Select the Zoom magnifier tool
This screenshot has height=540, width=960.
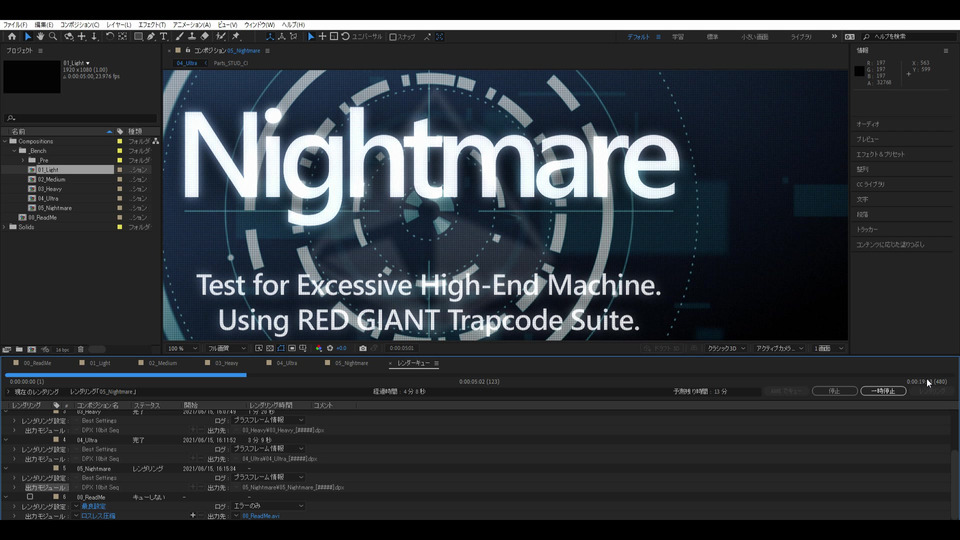coord(53,37)
